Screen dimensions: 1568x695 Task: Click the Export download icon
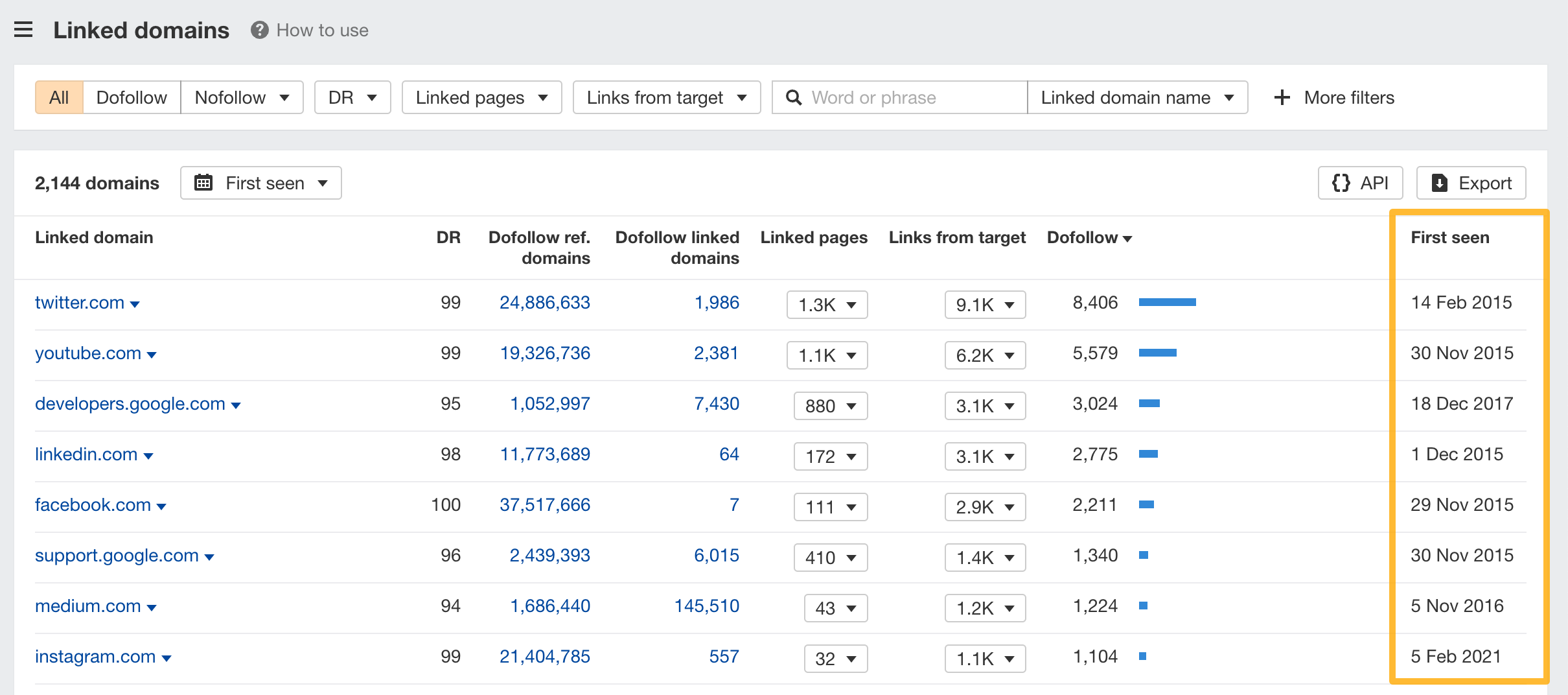pyautogui.click(x=1439, y=183)
